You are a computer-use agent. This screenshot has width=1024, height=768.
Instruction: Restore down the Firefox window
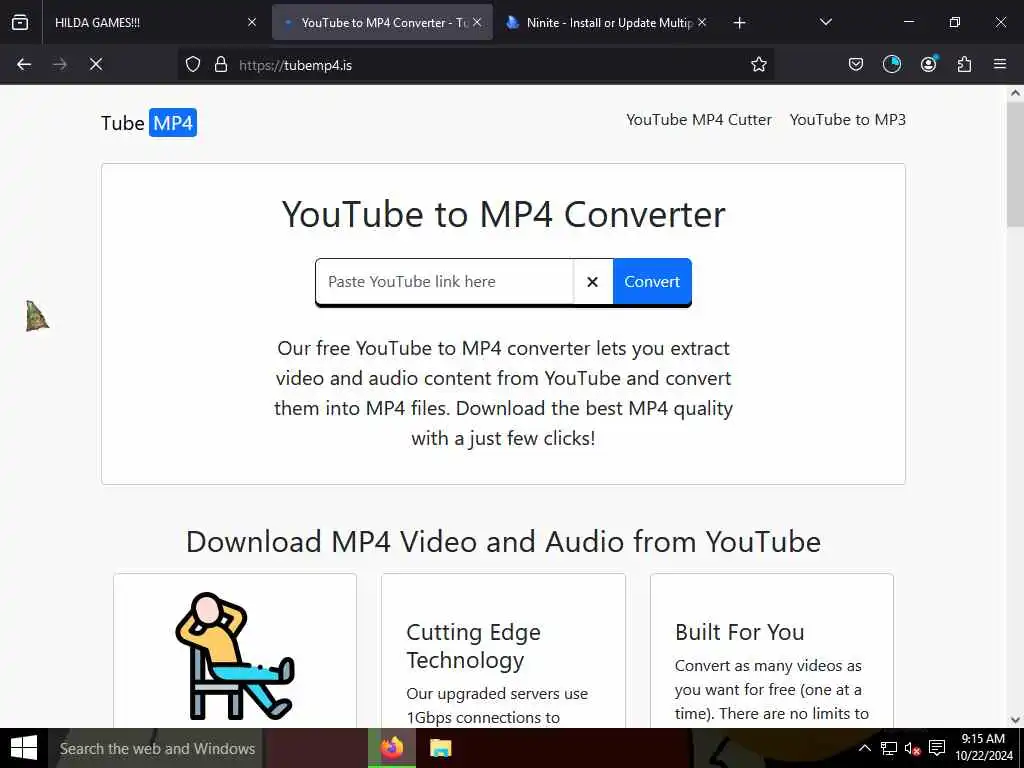(955, 22)
